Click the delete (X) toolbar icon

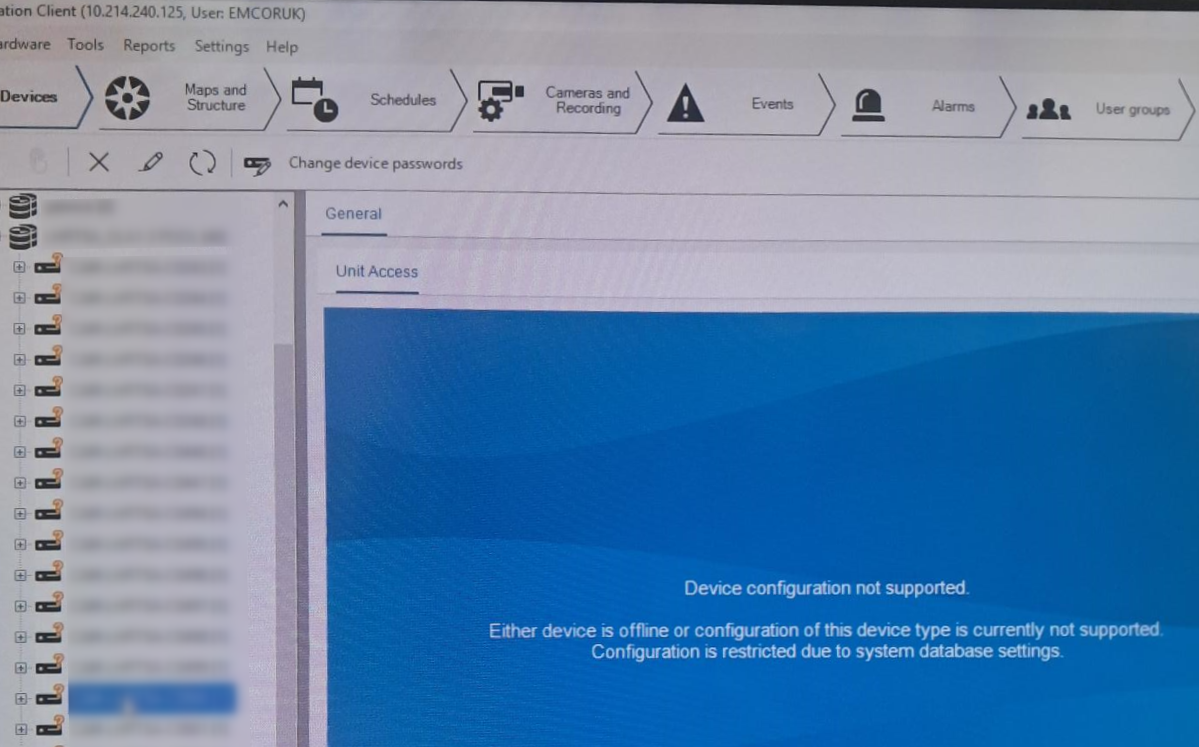click(x=97, y=163)
